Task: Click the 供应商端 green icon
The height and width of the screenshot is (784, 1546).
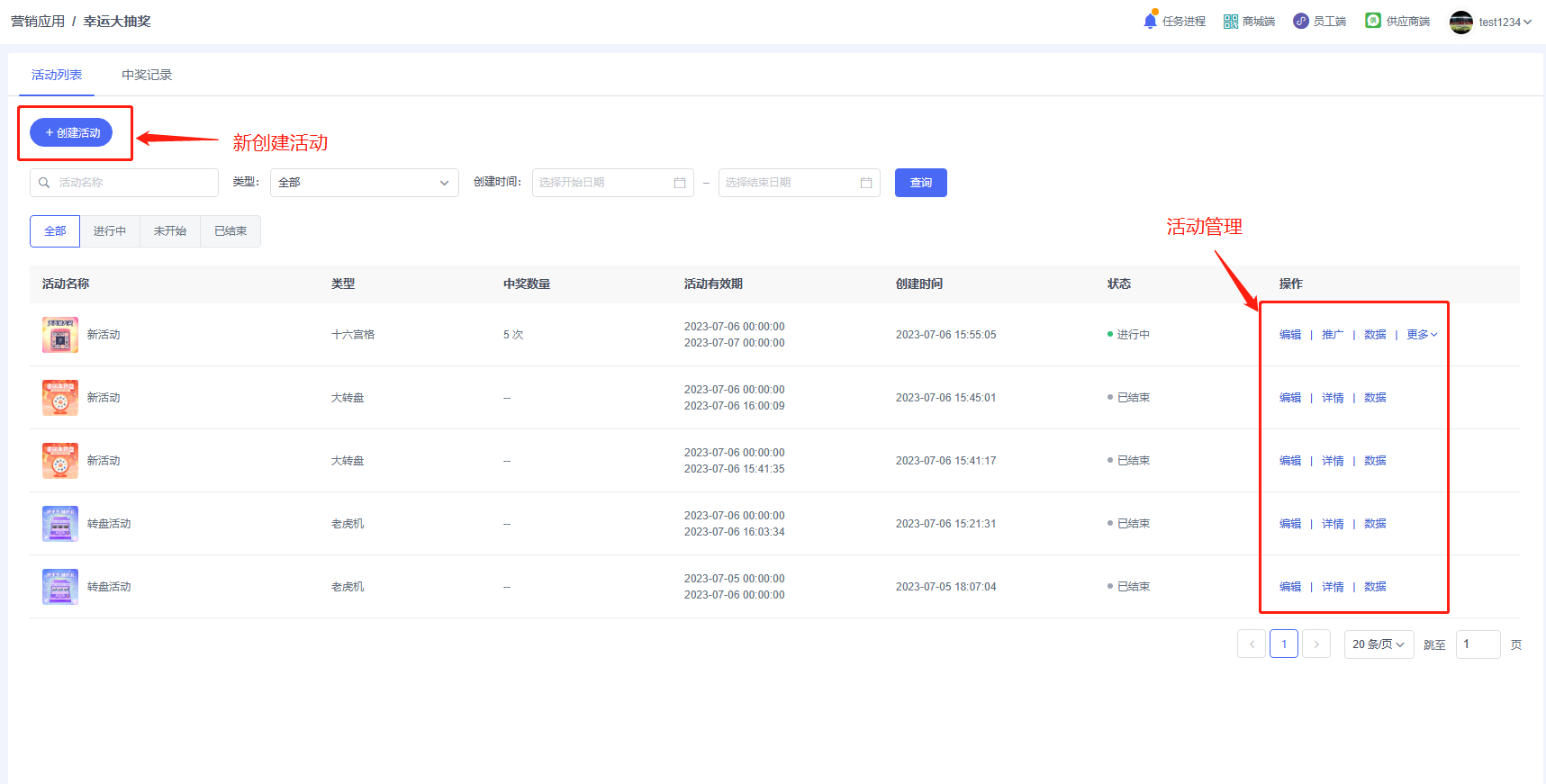Action: [1372, 21]
